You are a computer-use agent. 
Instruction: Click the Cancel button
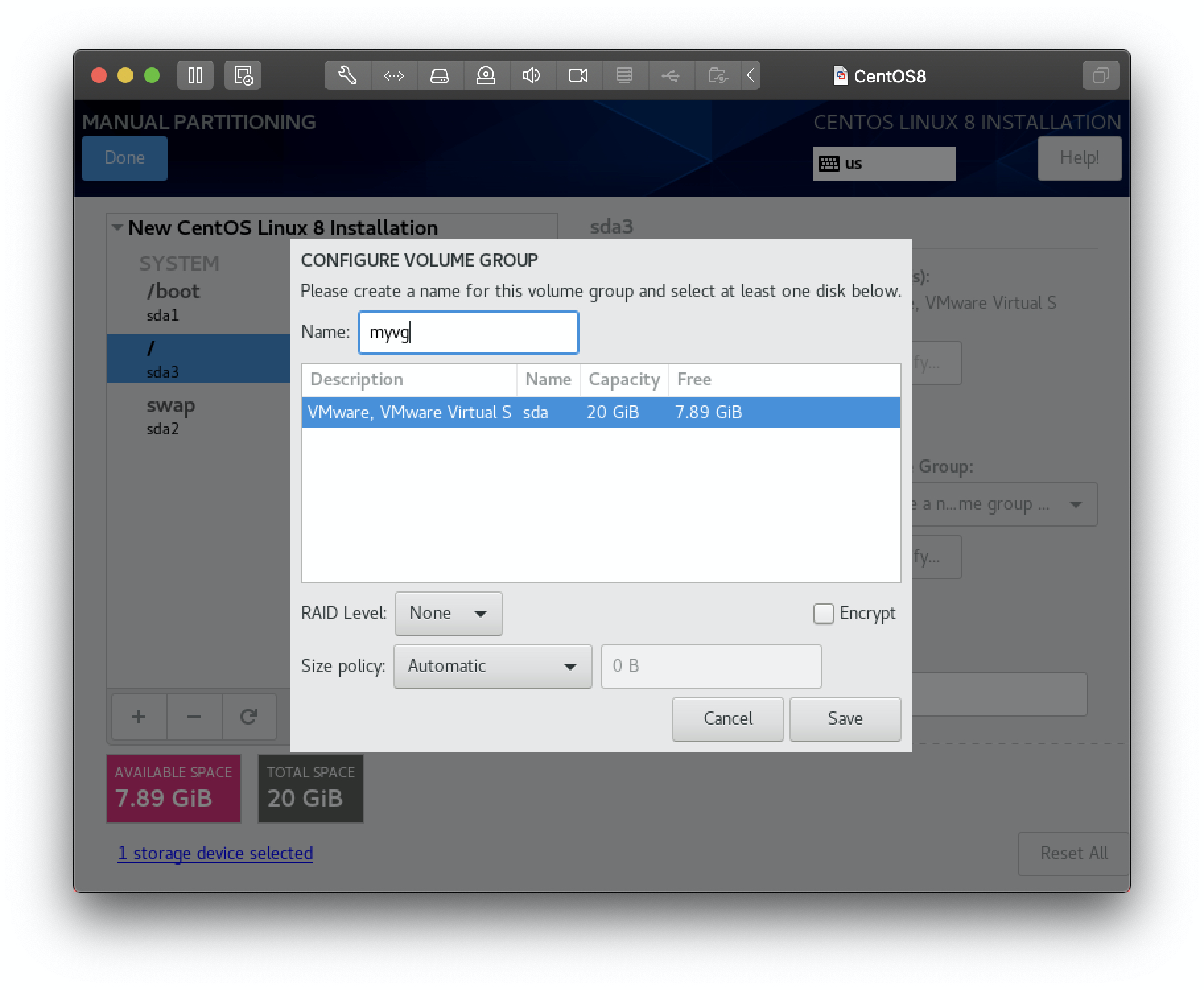[x=727, y=719]
